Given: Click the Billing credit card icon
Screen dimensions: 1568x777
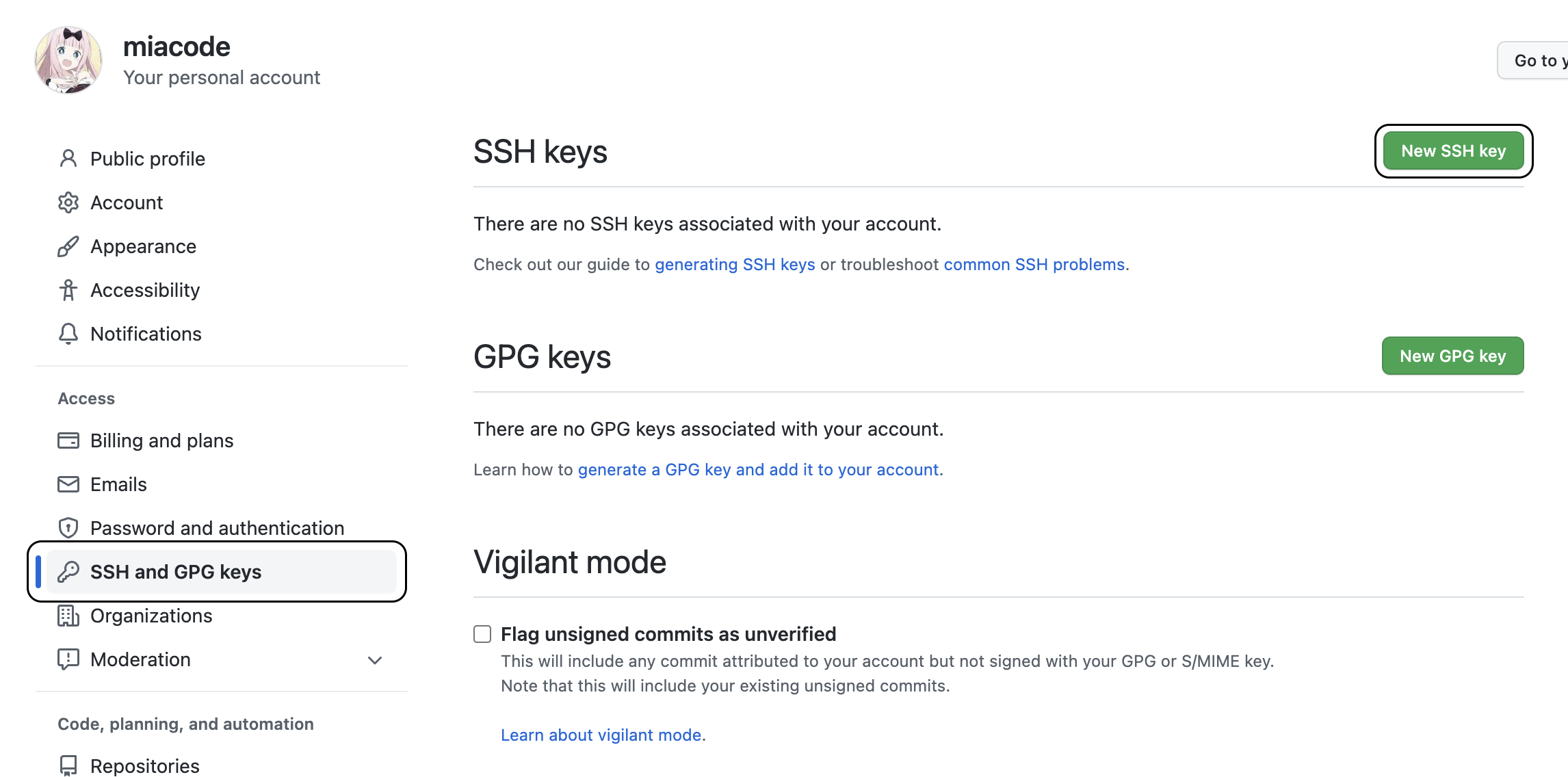Looking at the screenshot, I should (68, 440).
